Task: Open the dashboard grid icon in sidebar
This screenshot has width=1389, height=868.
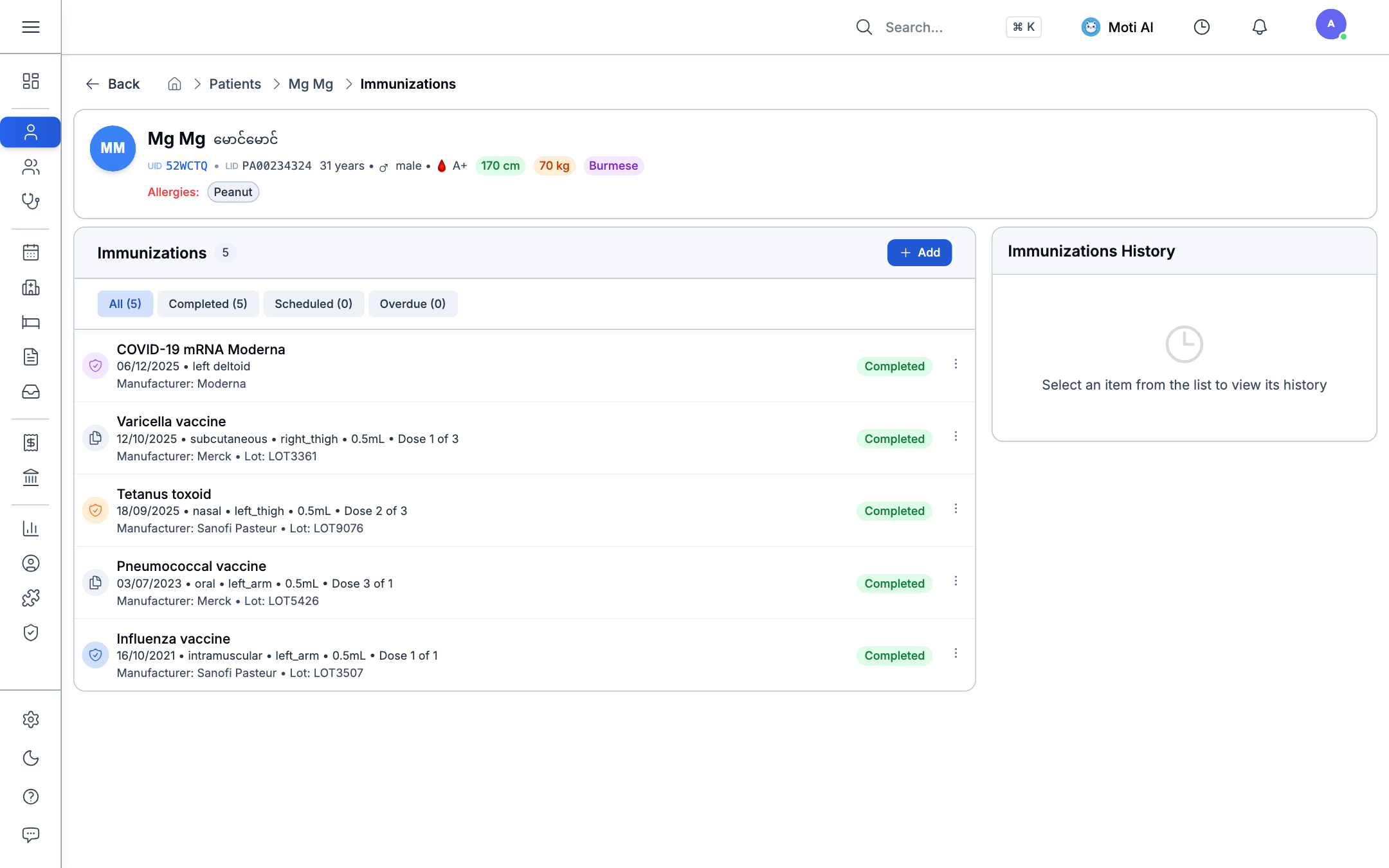Action: (30, 81)
